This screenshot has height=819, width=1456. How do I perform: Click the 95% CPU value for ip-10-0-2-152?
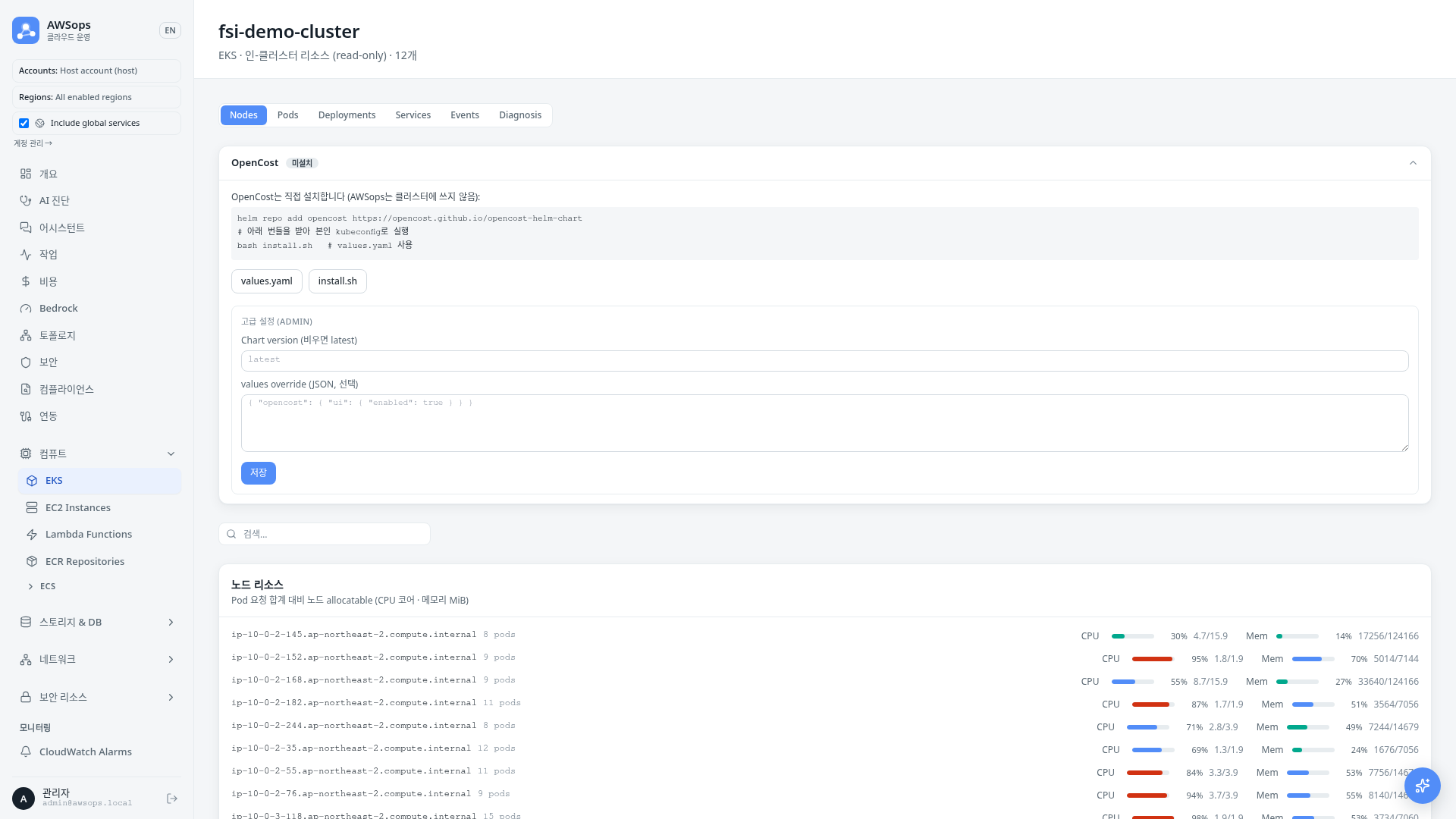pos(1199,659)
